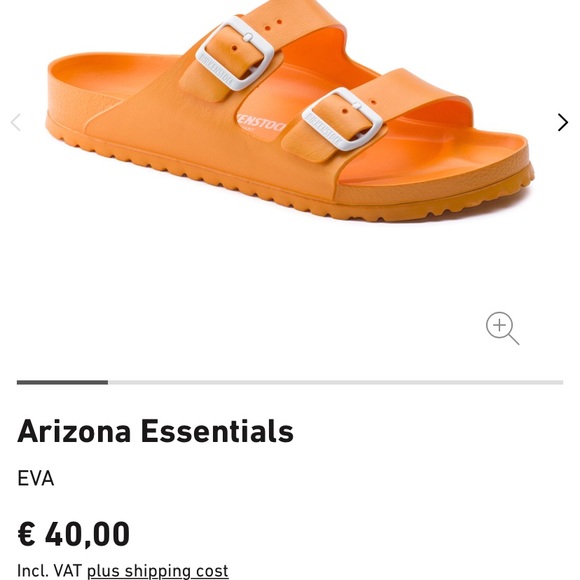Select the Arizona Essentials product title
Screen dimensions: 580x580
coord(155,431)
